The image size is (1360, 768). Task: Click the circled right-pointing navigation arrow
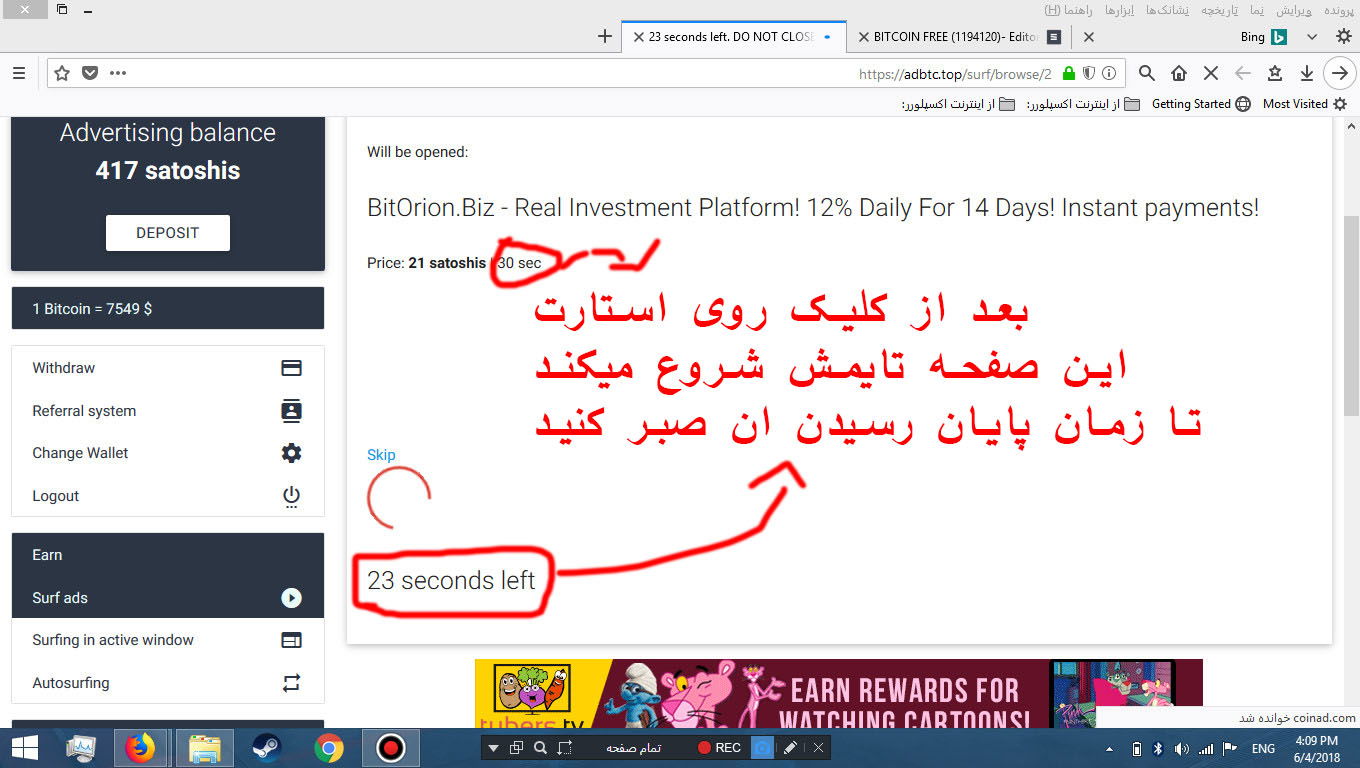coord(1339,73)
